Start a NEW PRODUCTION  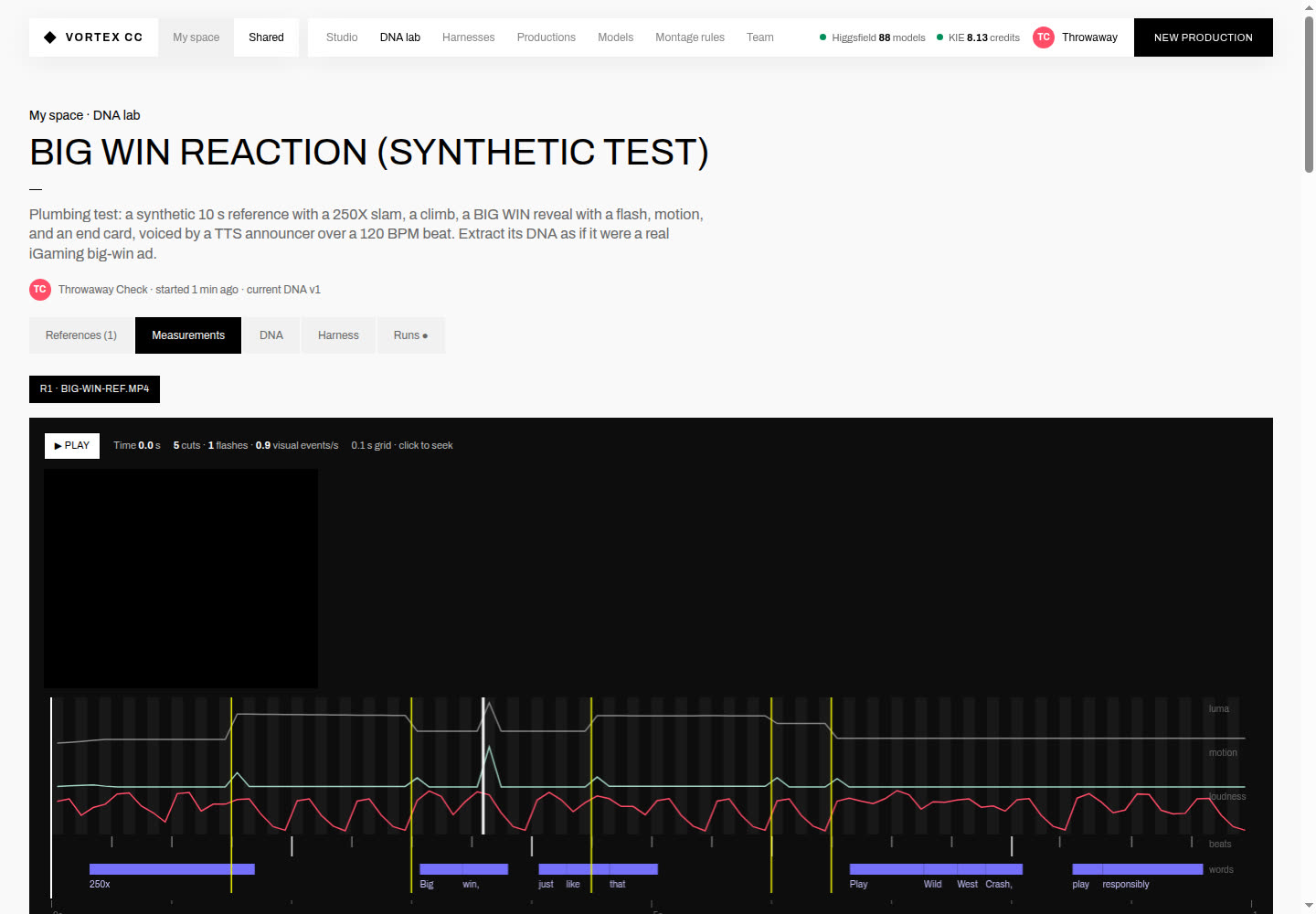click(1204, 37)
